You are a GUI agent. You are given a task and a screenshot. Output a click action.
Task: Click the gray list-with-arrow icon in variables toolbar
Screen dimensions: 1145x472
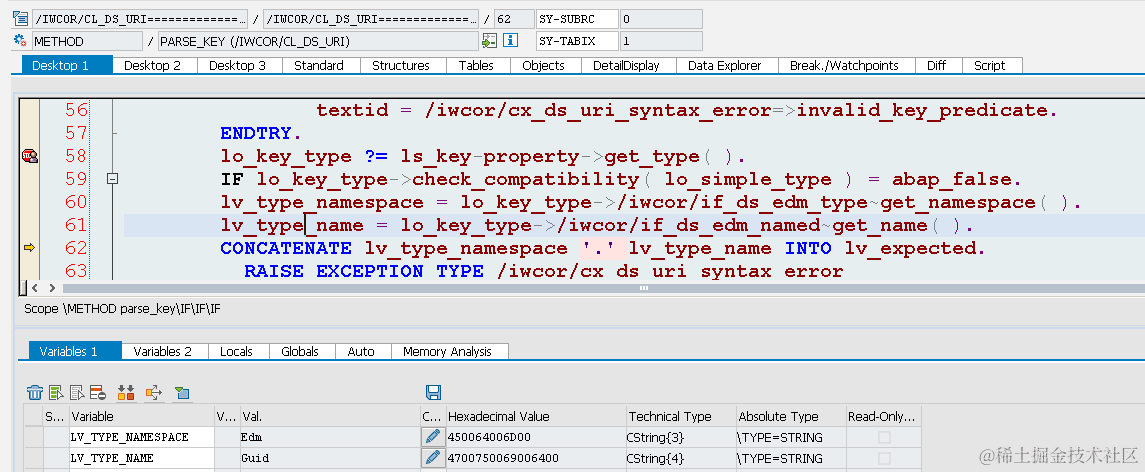click(77, 393)
